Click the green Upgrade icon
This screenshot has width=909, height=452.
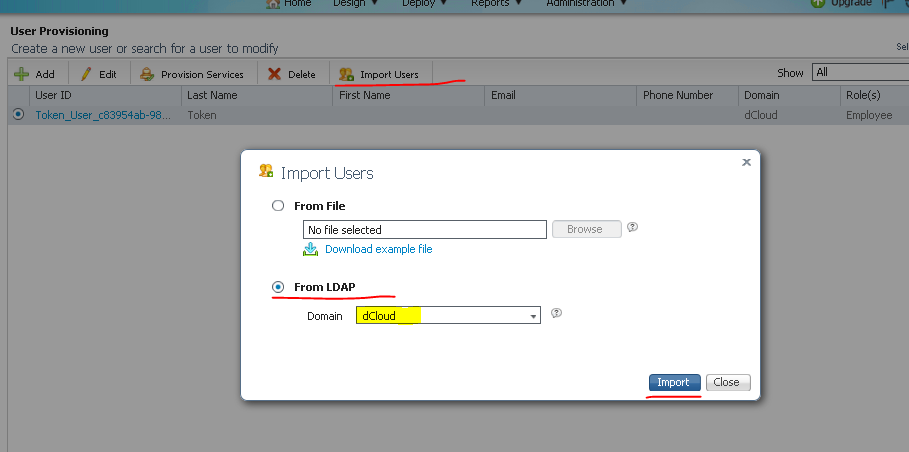817,3
